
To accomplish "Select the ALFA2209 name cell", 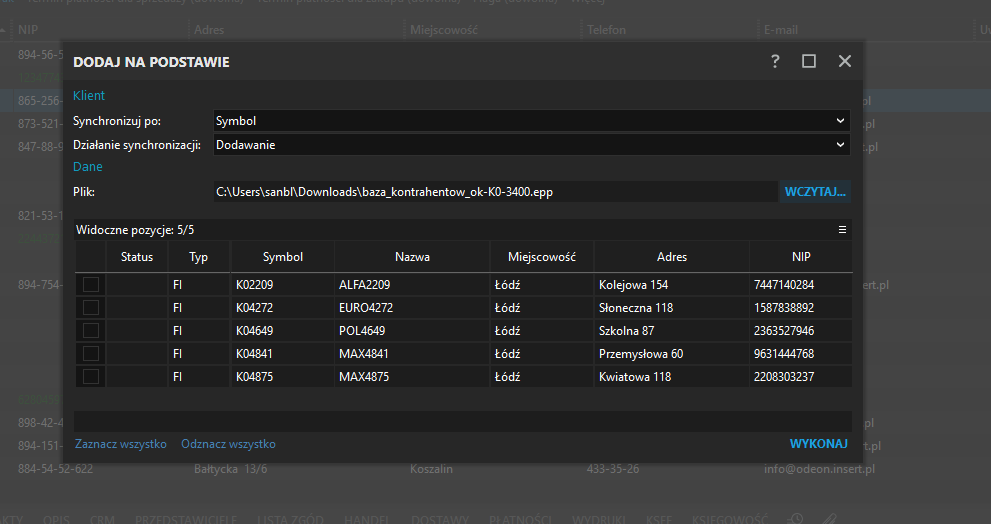I will coord(412,284).
